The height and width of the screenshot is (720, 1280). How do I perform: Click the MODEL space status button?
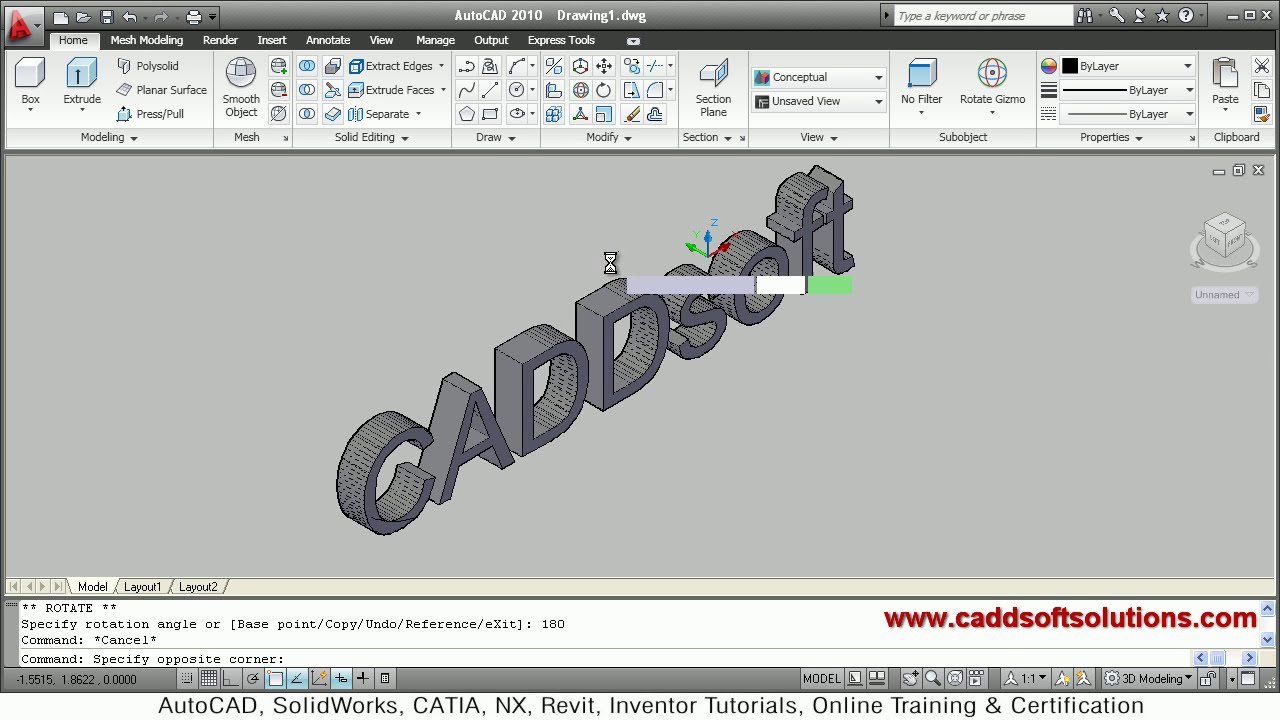tap(822, 679)
